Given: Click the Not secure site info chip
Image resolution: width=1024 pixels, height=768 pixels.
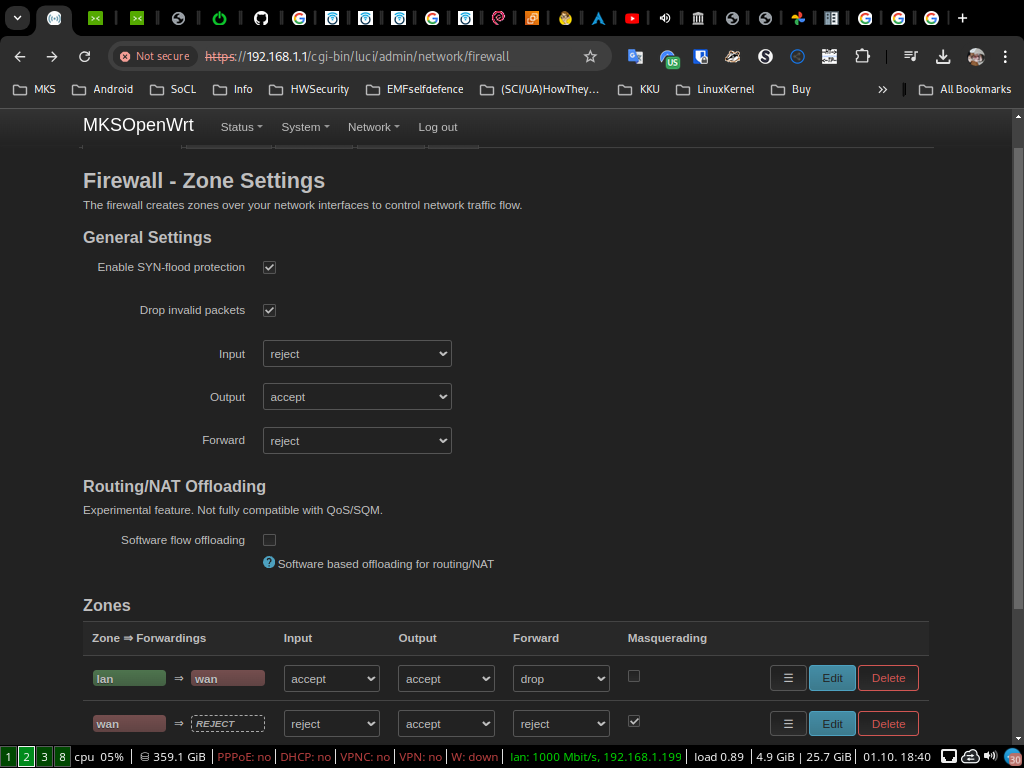Looking at the screenshot, I should 155,57.
